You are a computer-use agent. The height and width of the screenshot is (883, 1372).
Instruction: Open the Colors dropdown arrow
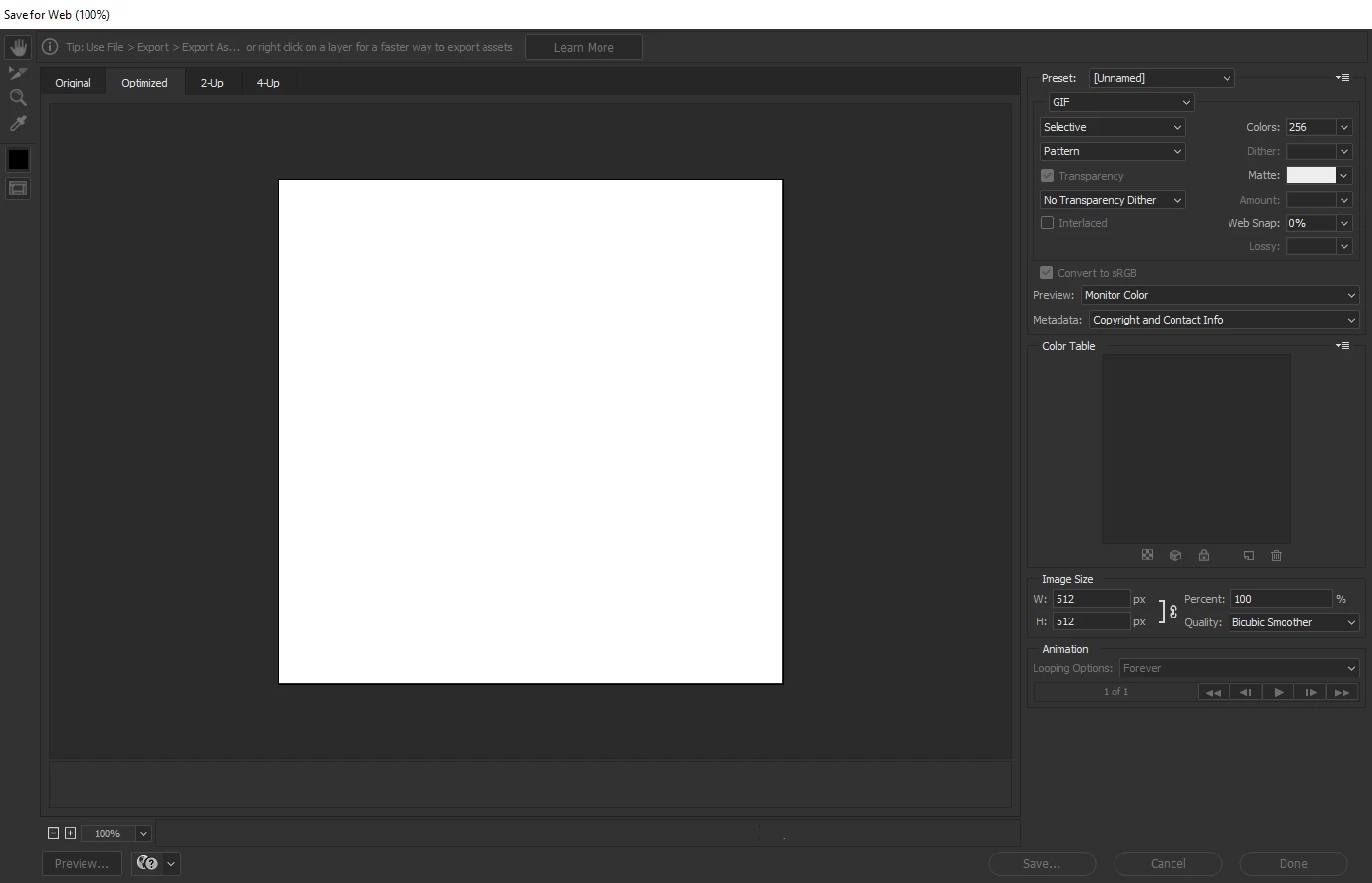pyautogui.click(x=1344, y=127)
